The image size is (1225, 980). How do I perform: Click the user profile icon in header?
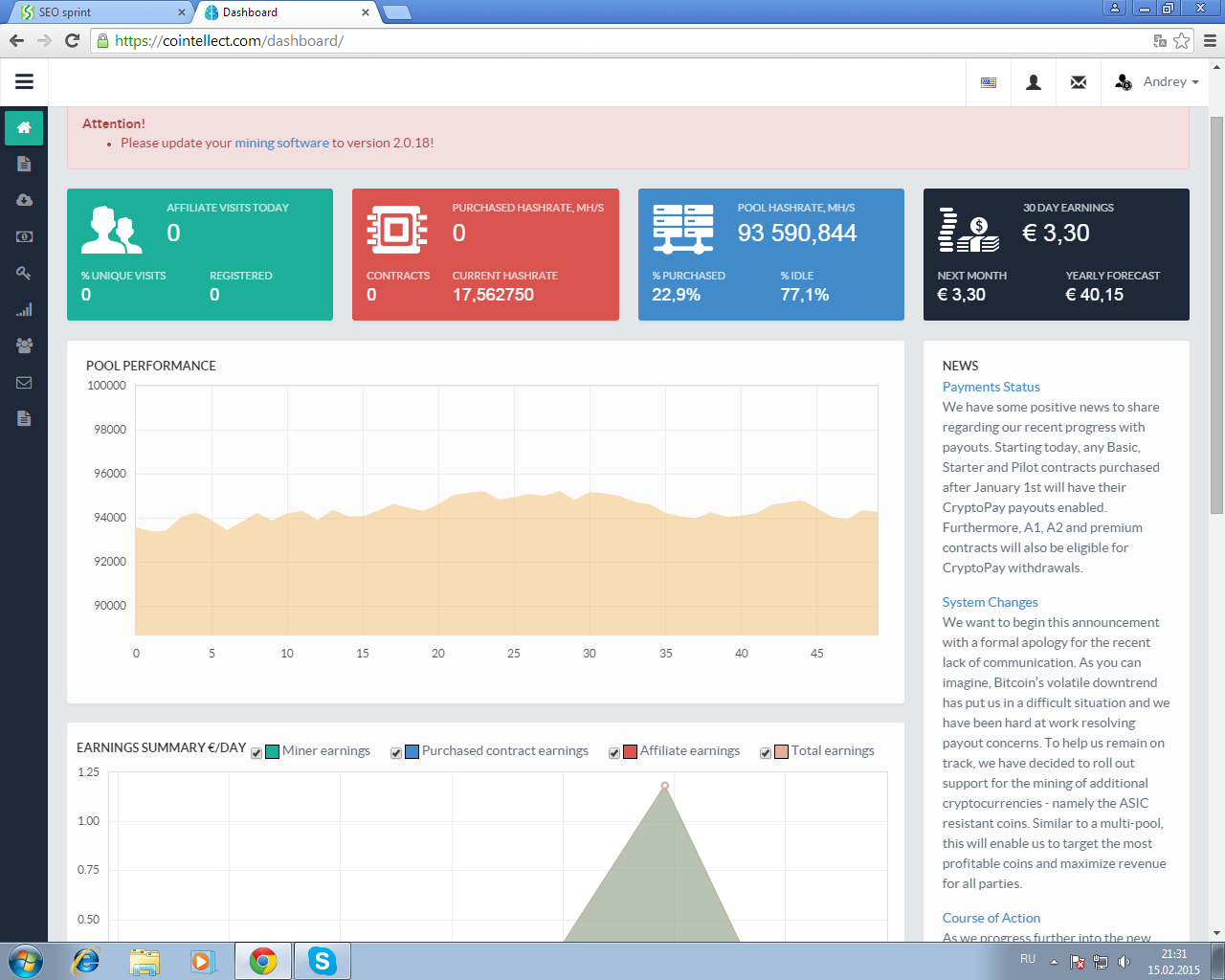[1034, 82]
